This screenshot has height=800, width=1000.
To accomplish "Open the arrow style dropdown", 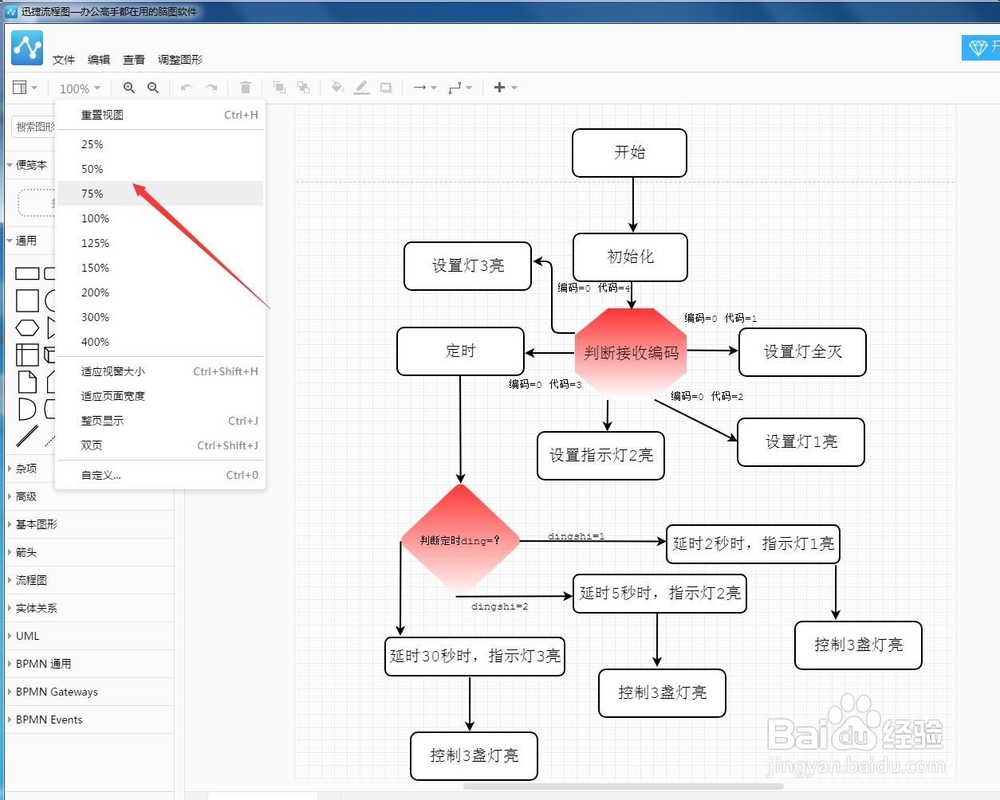I will pyautogui.click(x=422, y=87).
